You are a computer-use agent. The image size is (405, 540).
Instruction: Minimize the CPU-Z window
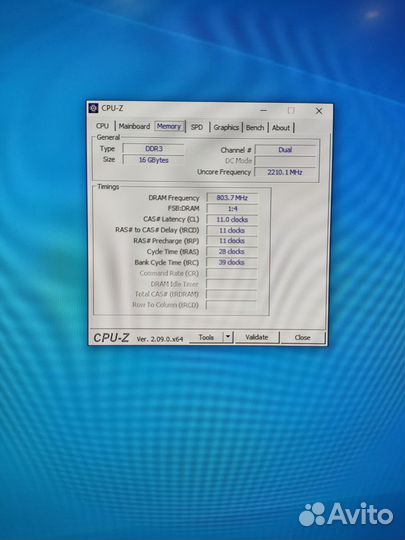point(263,110)
